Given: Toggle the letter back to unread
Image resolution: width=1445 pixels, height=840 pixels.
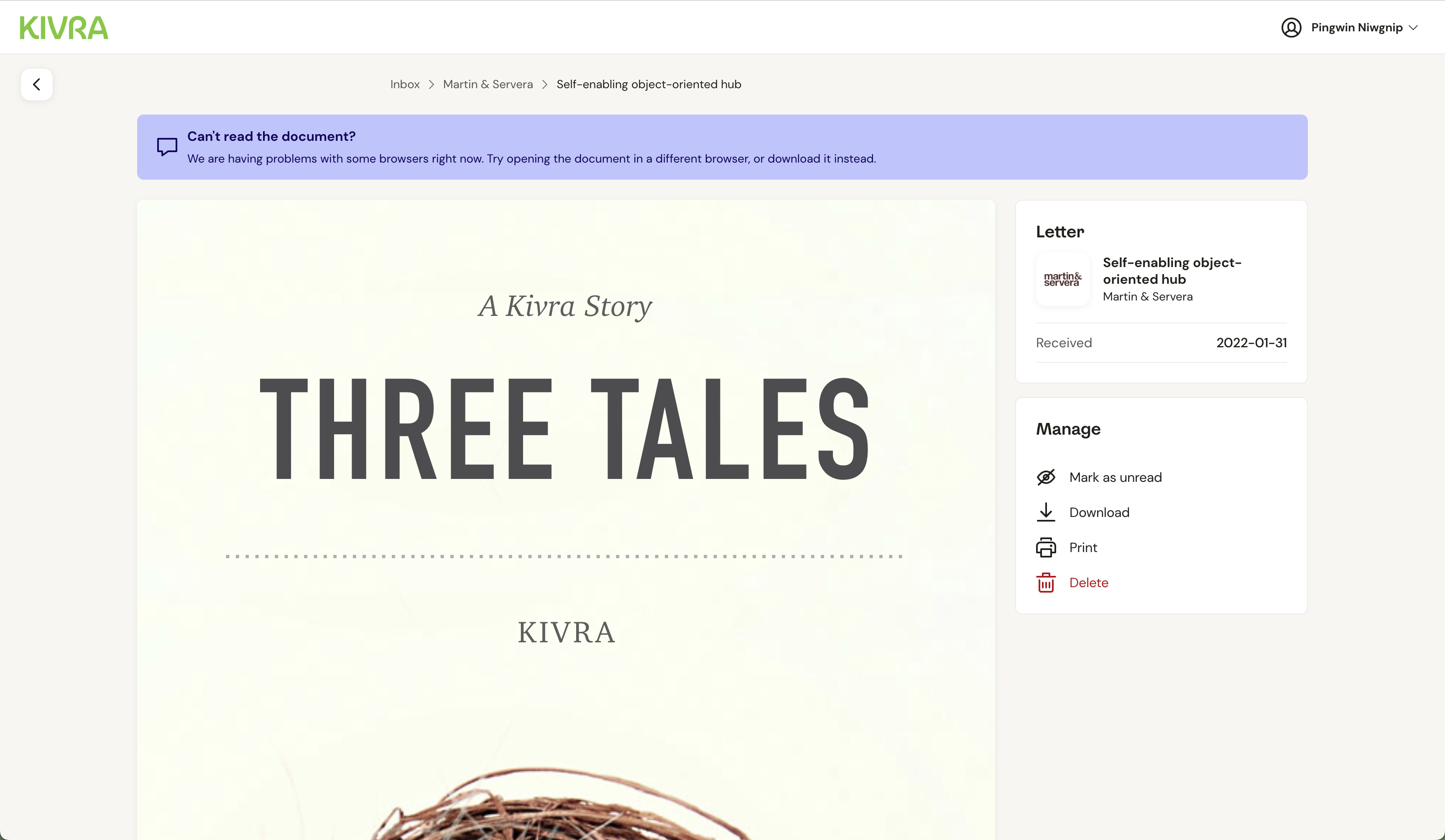Looking at the screenshot, I should [x=1116, y=477].
